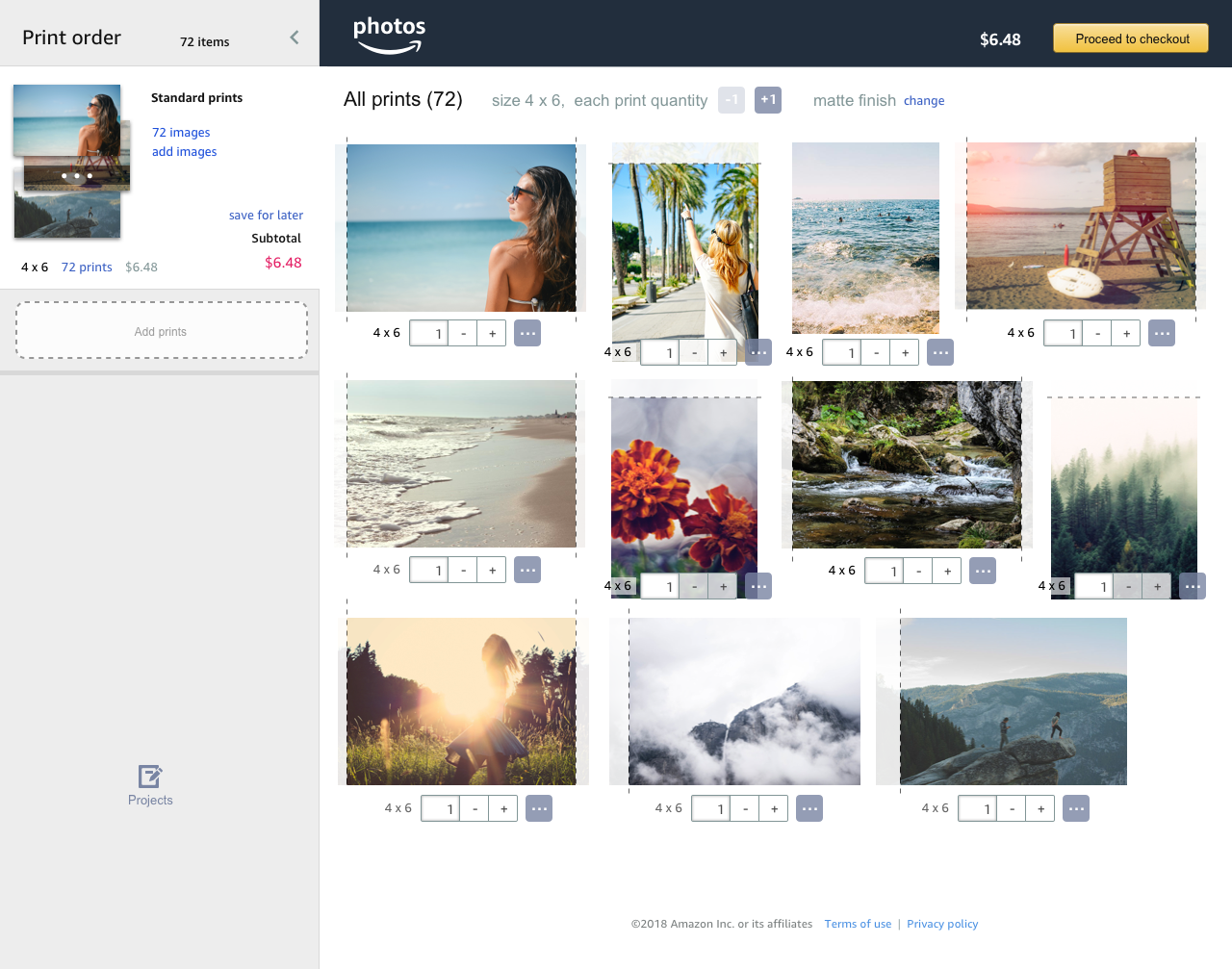Click Proceed to checkout button
Screen dimensions: 1232x969
click(1131, 38)
